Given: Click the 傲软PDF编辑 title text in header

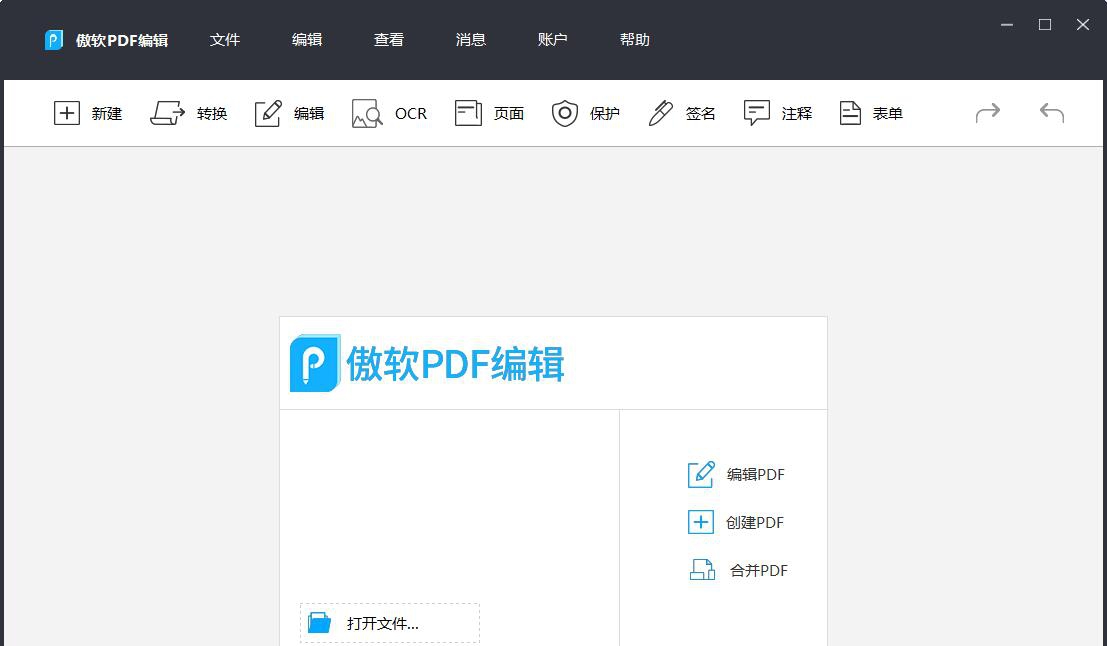Looking at the screenshot, I should click(122, 40).
